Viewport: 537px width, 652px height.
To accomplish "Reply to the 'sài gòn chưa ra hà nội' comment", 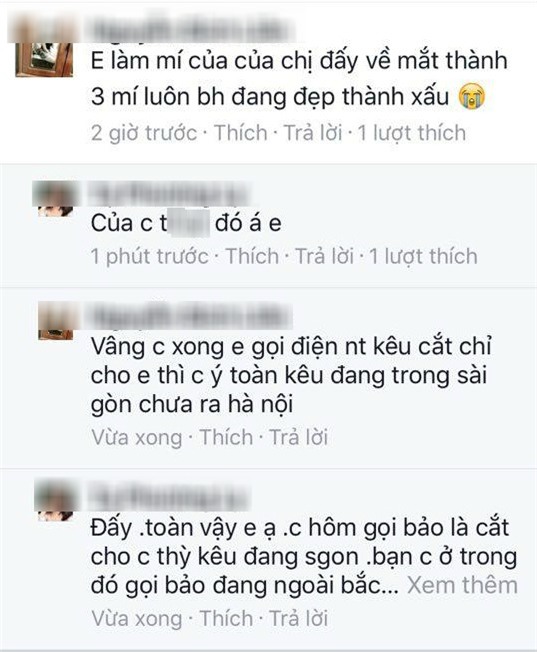I will pyautogui.click(x=299, y=437).
